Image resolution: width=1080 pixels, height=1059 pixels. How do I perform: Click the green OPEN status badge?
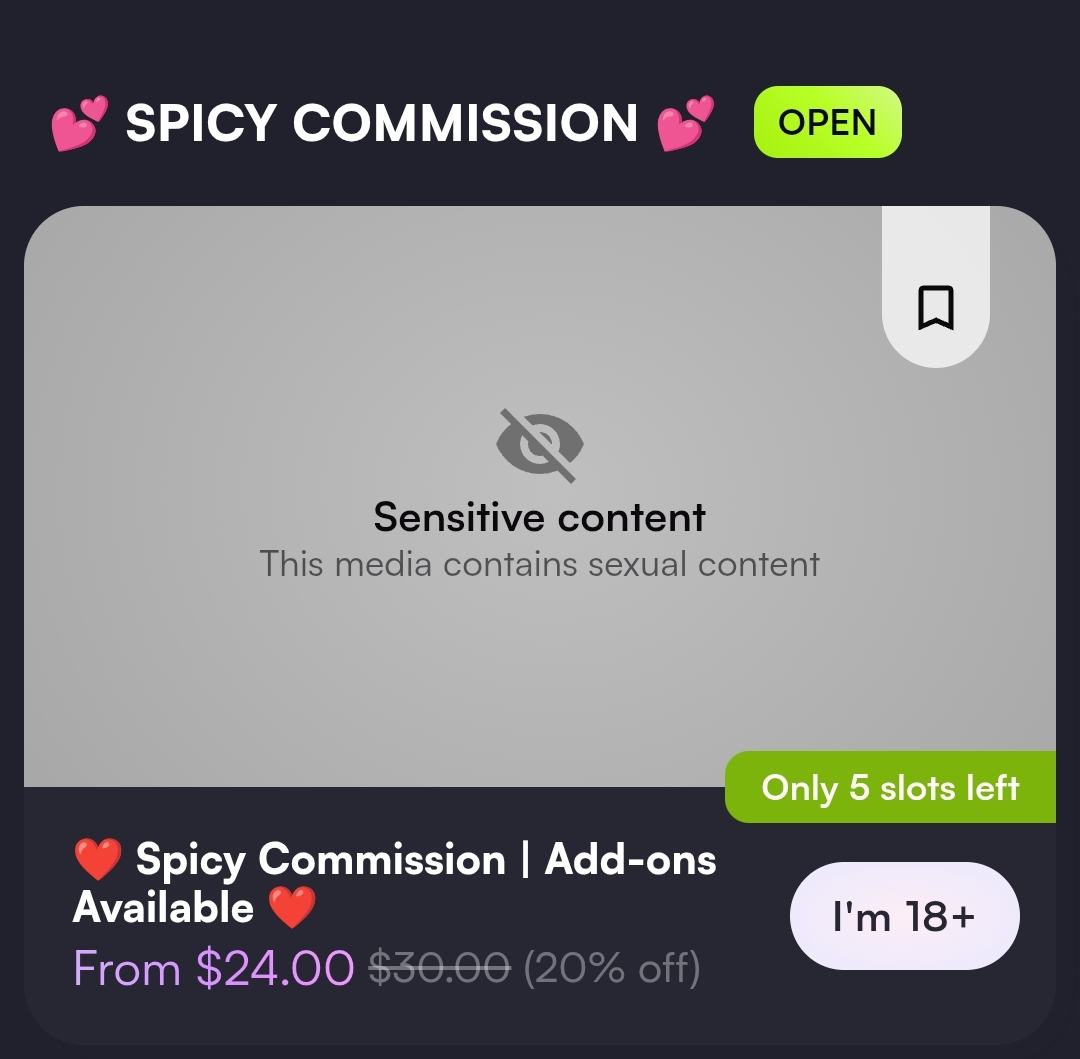827,122
